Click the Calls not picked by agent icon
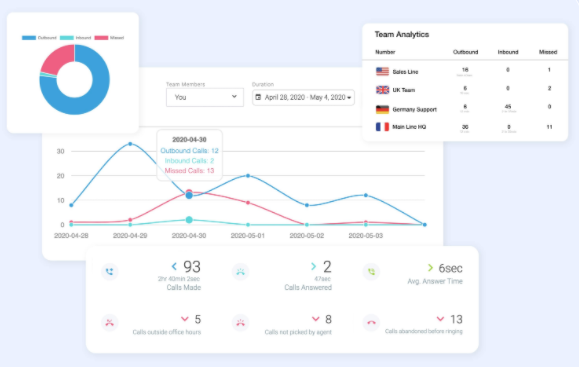This screenshot has height=367, width=579. [x=240, y=323]
